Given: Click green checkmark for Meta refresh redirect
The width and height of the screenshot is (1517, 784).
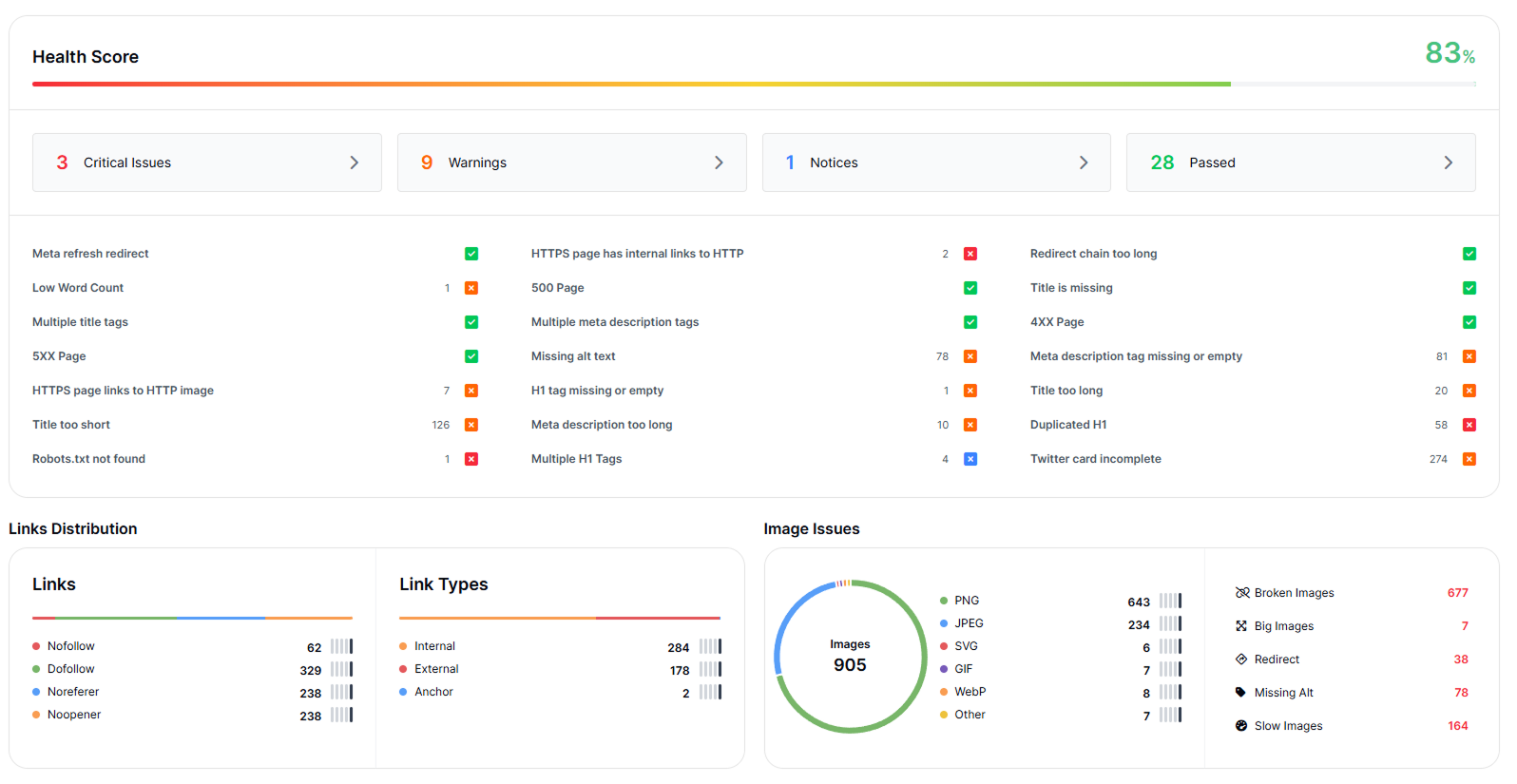Looking at the screenshot, I should pos(471,254).
